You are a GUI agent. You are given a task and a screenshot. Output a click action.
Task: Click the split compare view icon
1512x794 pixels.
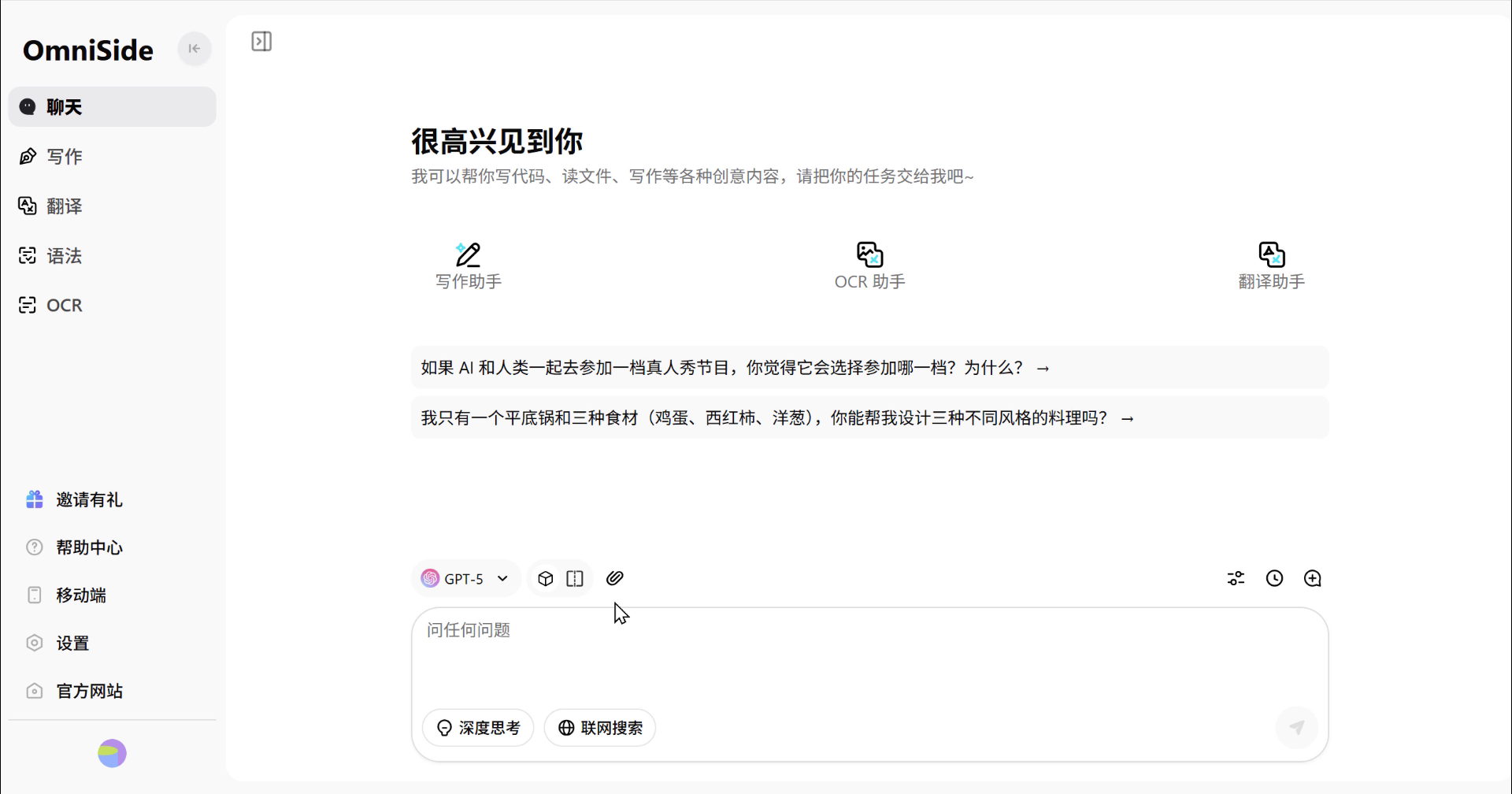[575, 579]
